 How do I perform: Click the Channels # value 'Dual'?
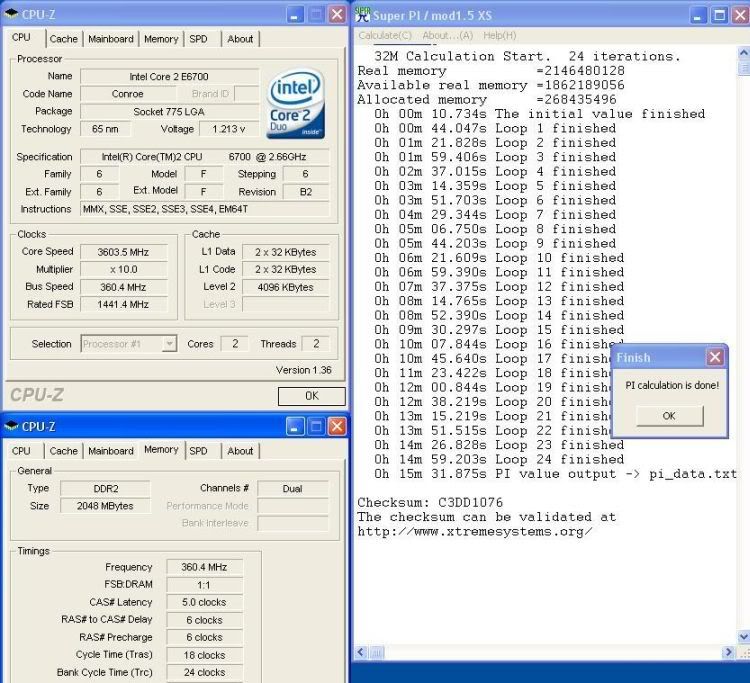[x=293, y=488]
